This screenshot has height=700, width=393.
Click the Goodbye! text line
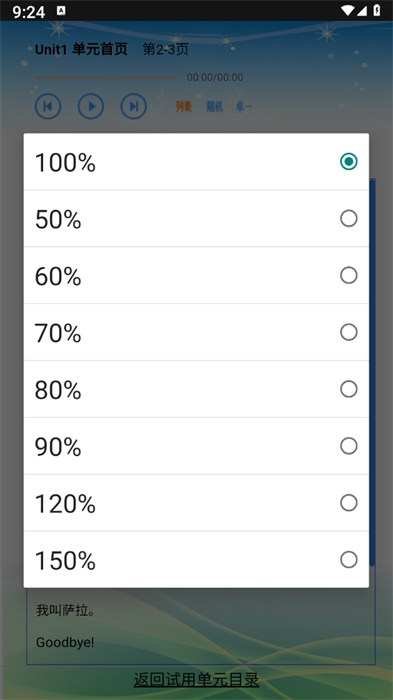click(x=65, y=642)
